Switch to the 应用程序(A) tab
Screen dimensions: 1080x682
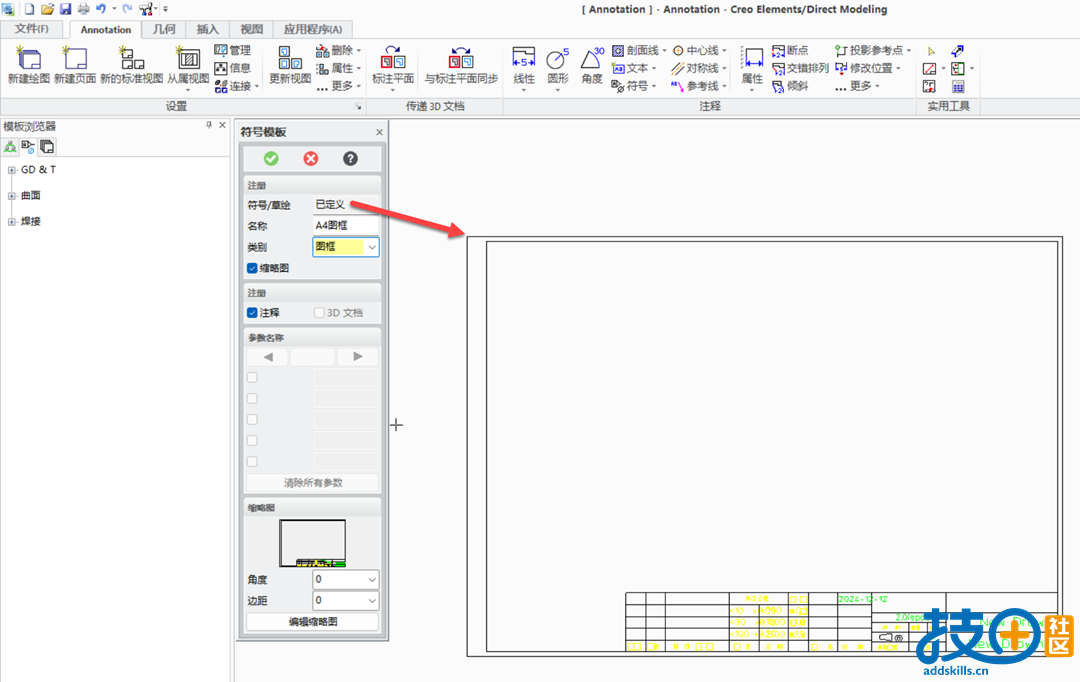313,29
